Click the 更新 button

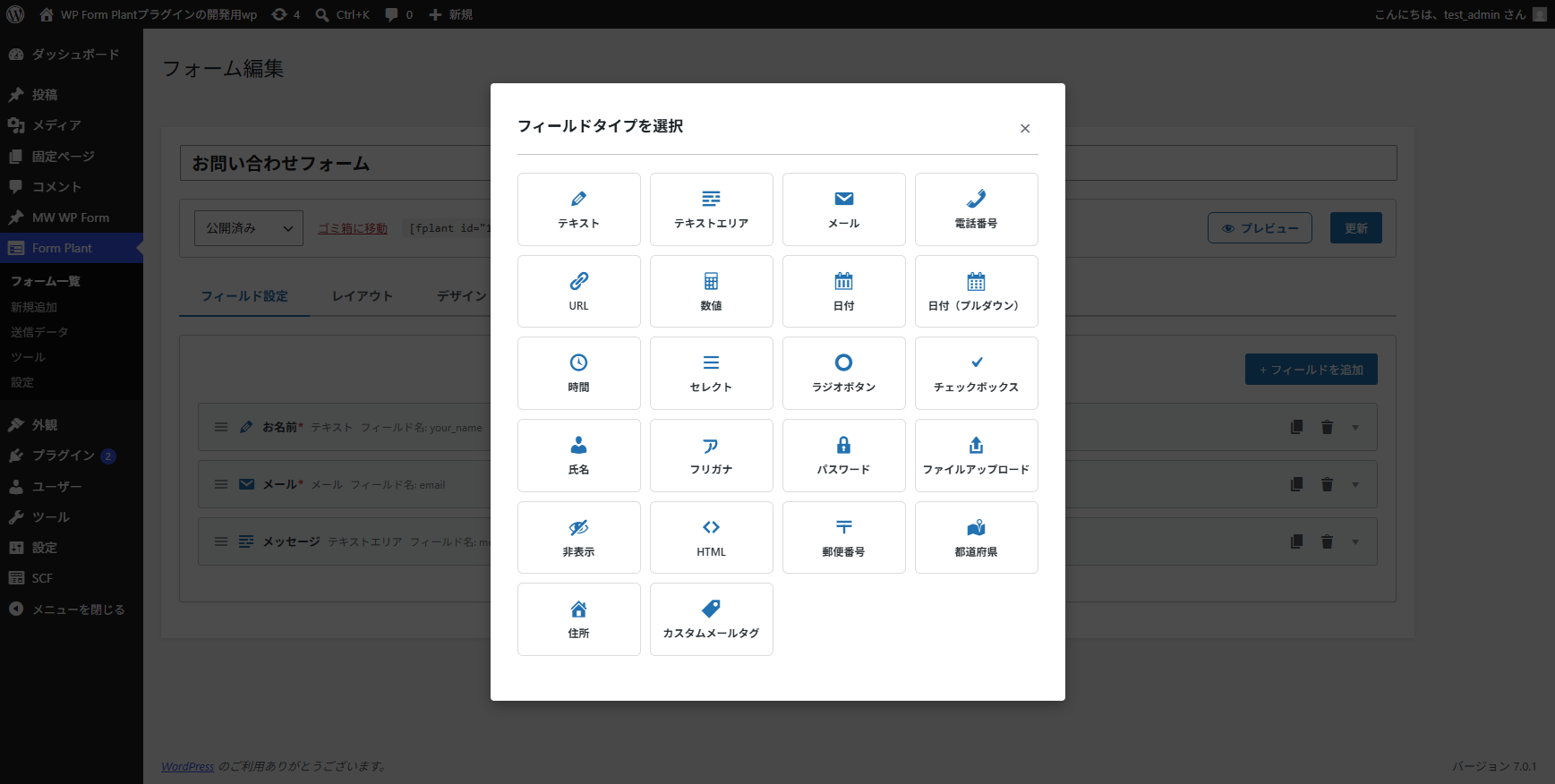1356,228
